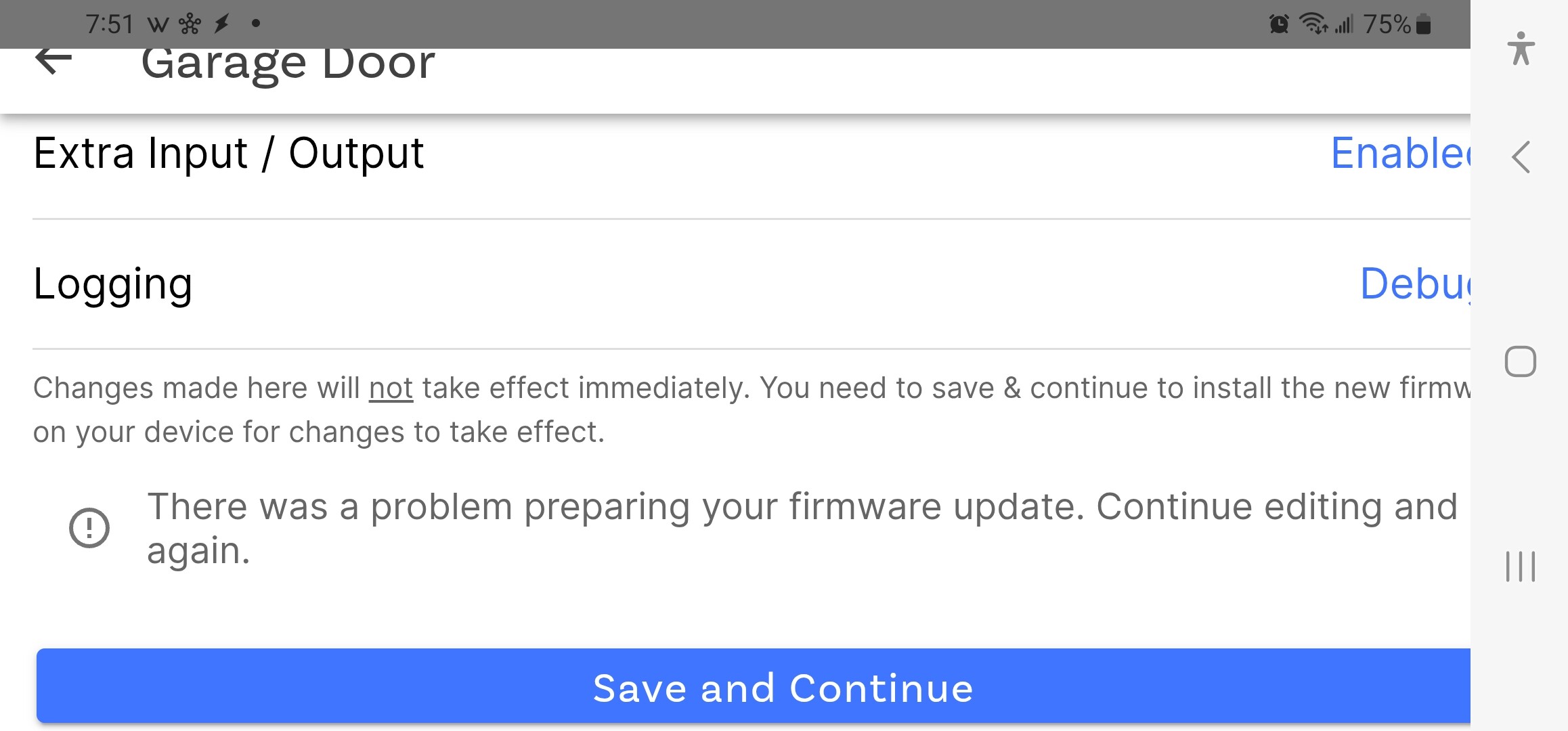Image resolution: width=1568 pixels, height=731 pixels.
Task: Tap the exclamation warning icon
Action: (89, 528)
